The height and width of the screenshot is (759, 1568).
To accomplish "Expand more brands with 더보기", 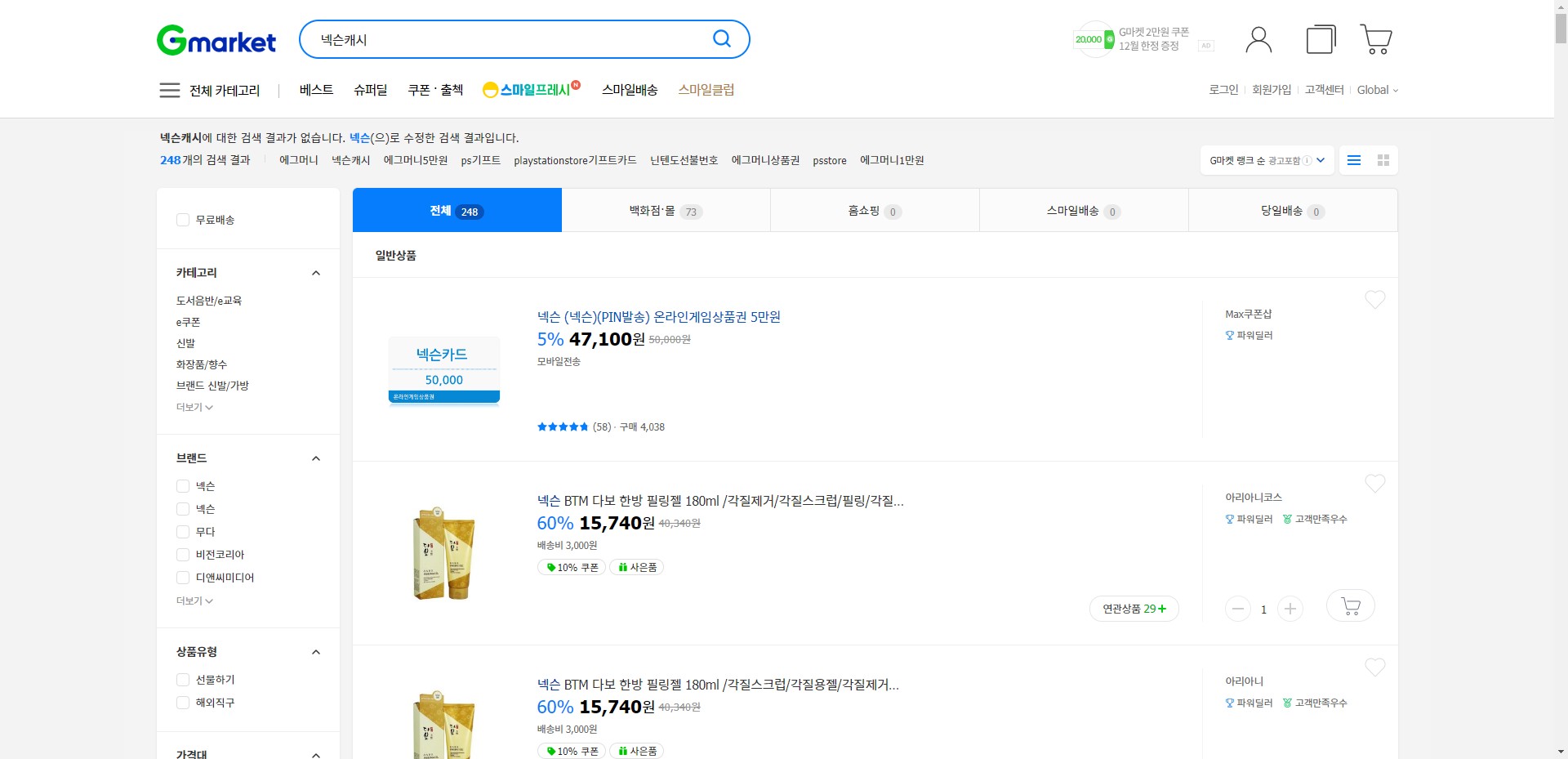I will pyautogui.click(x=194, y=601).
